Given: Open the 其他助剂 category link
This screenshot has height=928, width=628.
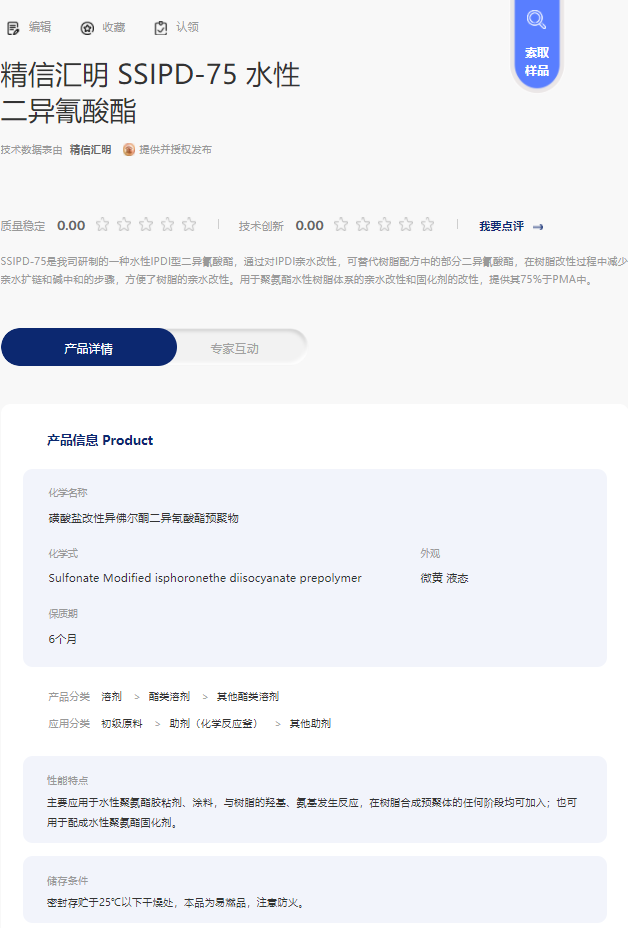Looking at the screenshot, I should 310,723.
